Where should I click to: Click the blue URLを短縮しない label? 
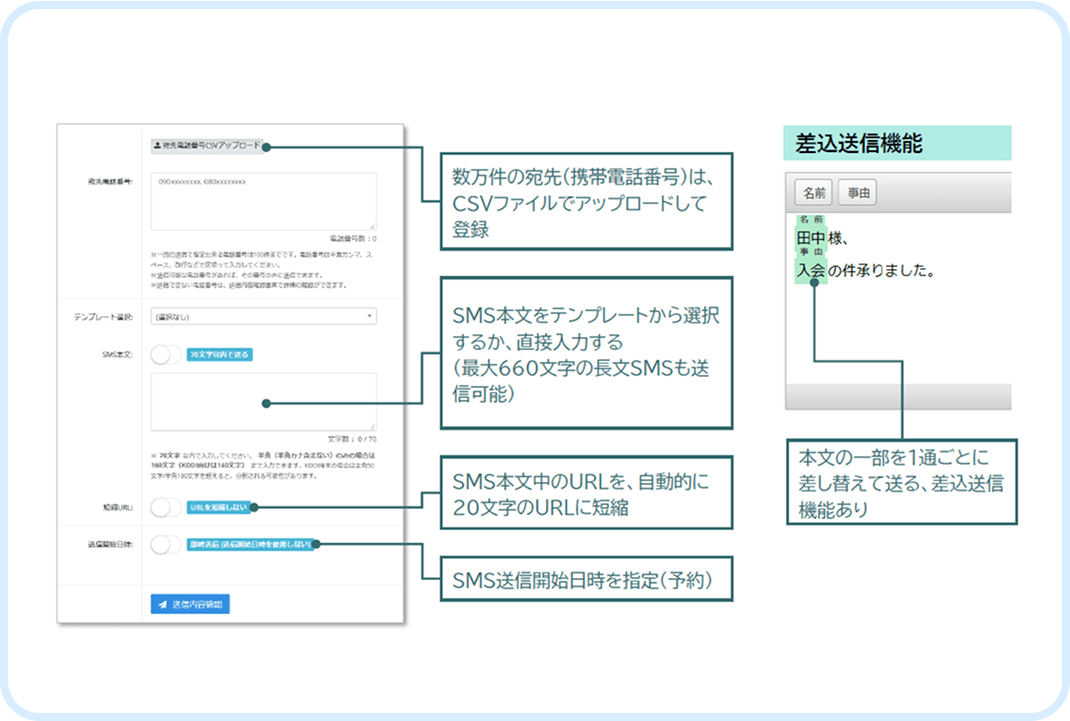[216, 508]
